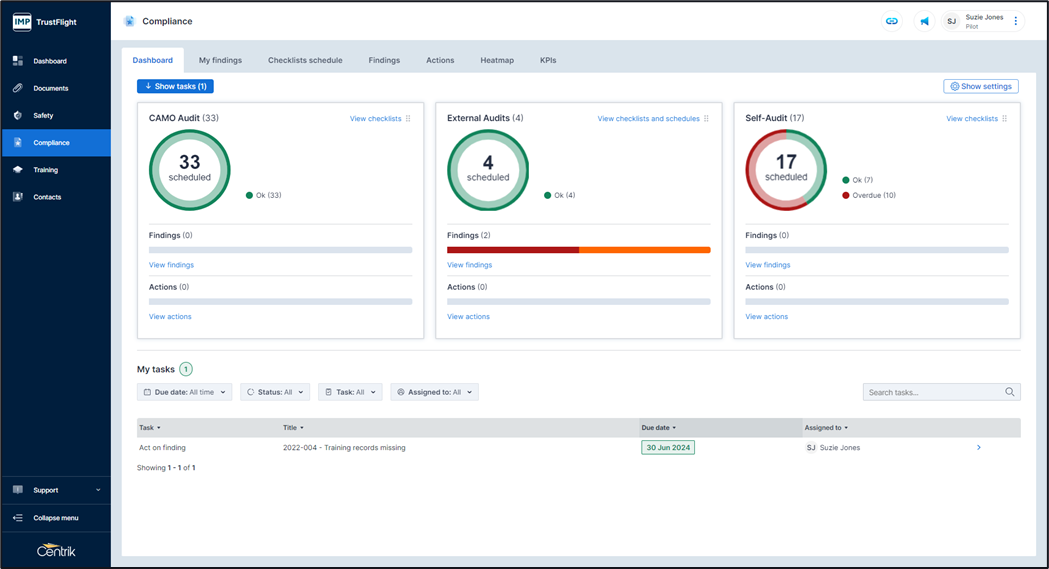This screenshot has height=569, width=1049.
Task: Open Documents via the paperclip icon
Action: pyautogui.click(x=18, y=88)
